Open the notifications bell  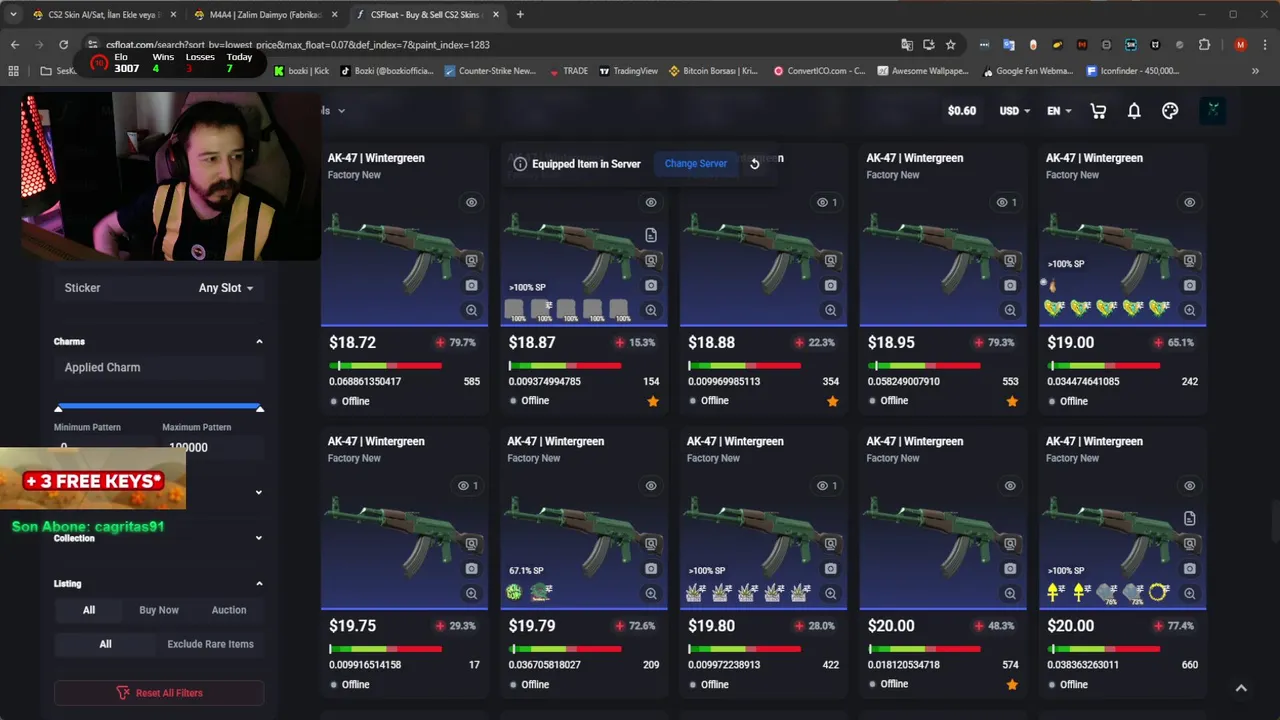(1134, 111)
